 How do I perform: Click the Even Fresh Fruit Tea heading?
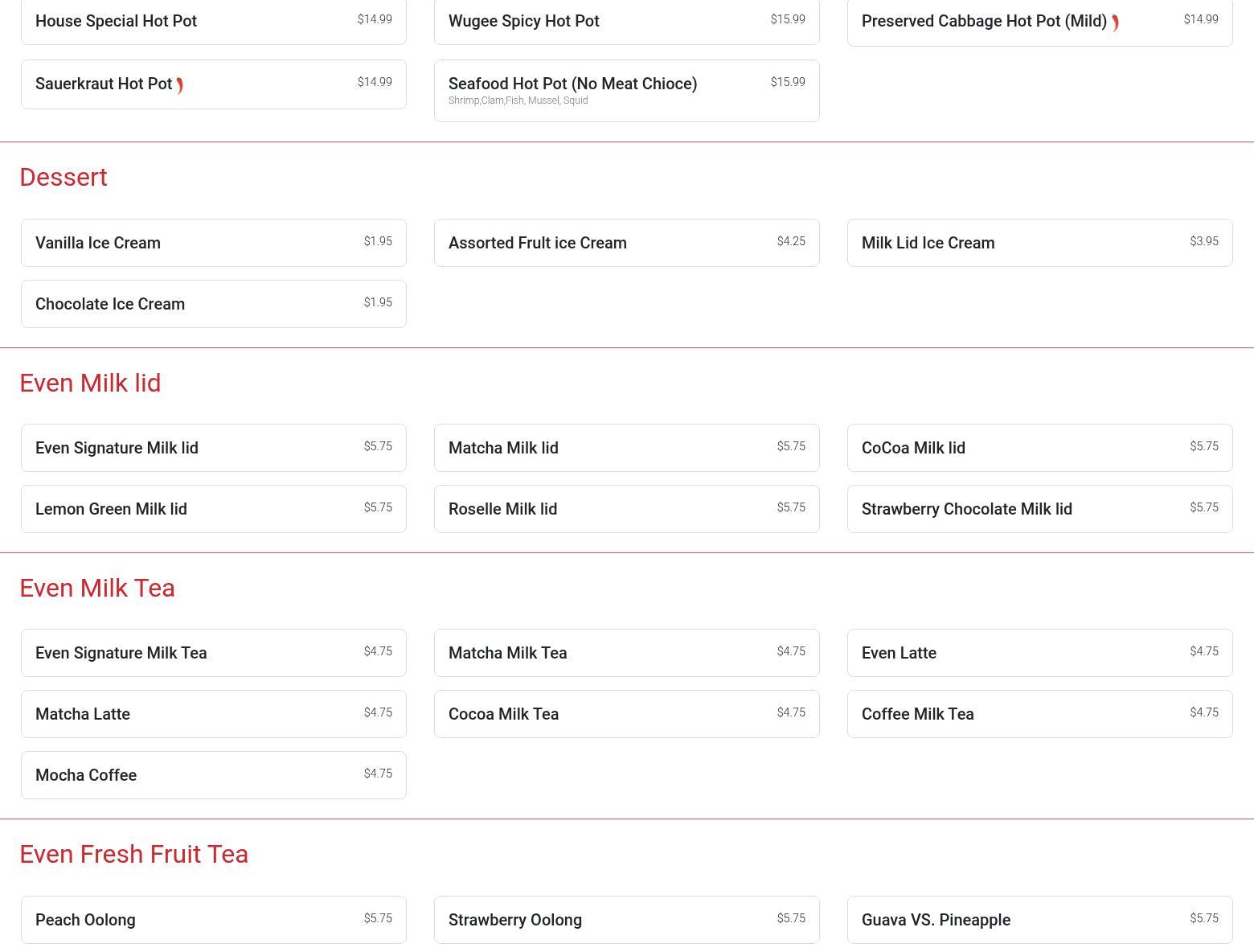point(133,854)
